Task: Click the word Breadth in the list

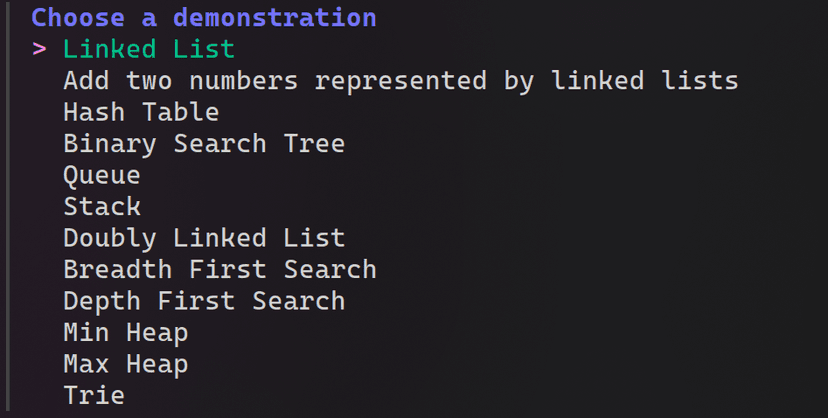Action: [118, 270]
